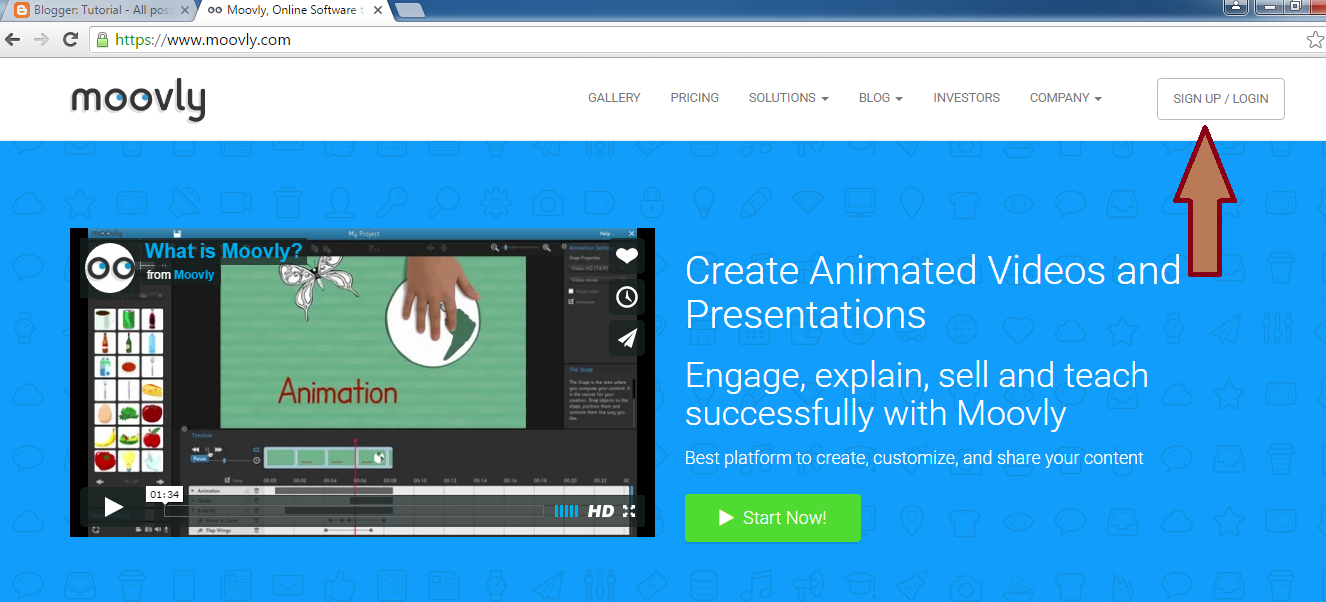Open the GALLERY page
This screenshot has width=1326, height=602.
click(x=614, y=98)
